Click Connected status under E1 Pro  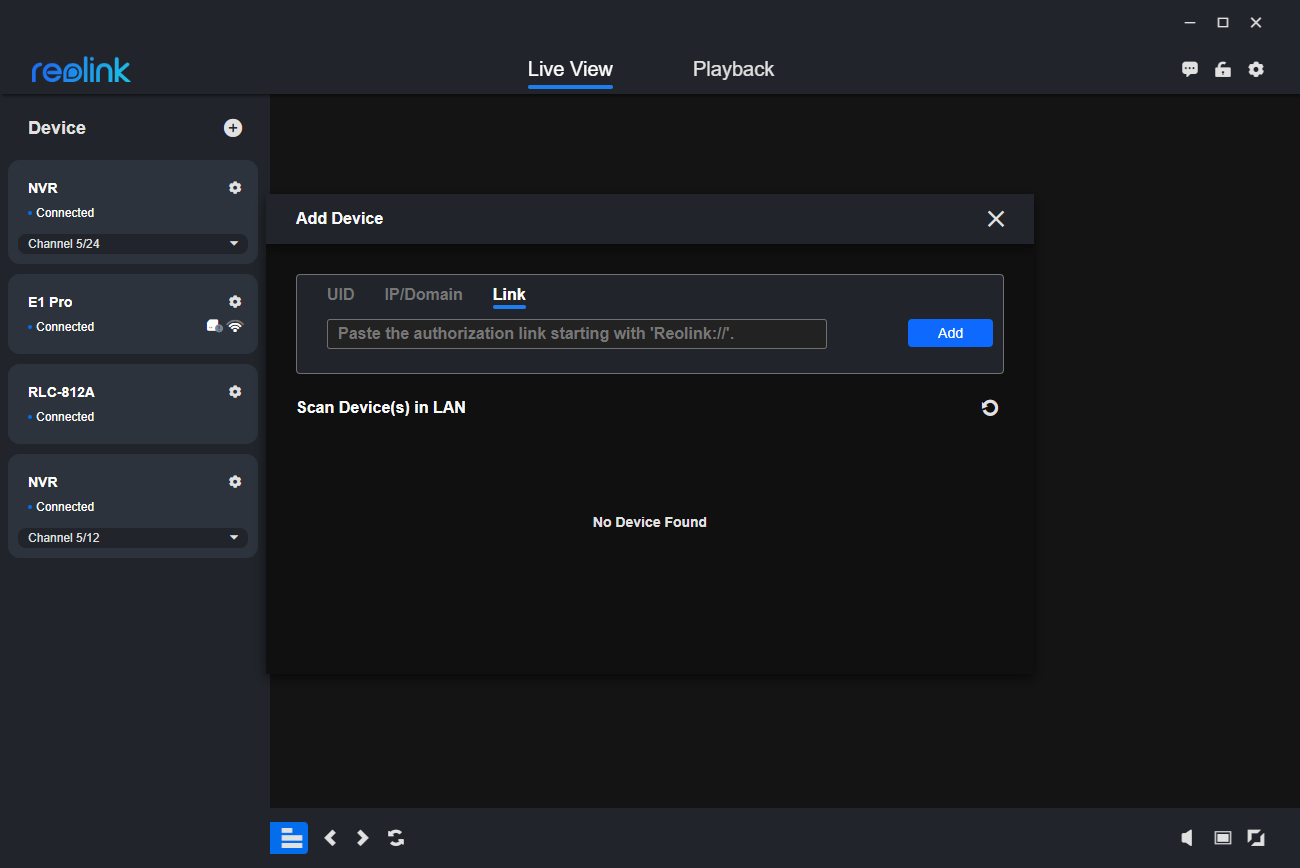click(x=65, y=327)
